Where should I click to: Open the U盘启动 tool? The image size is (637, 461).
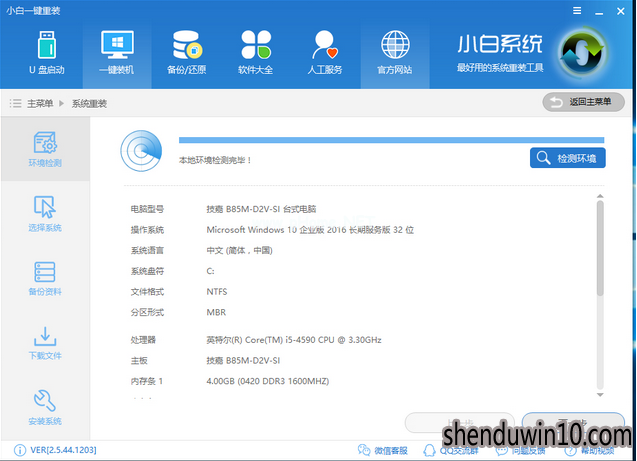[47, 53]
